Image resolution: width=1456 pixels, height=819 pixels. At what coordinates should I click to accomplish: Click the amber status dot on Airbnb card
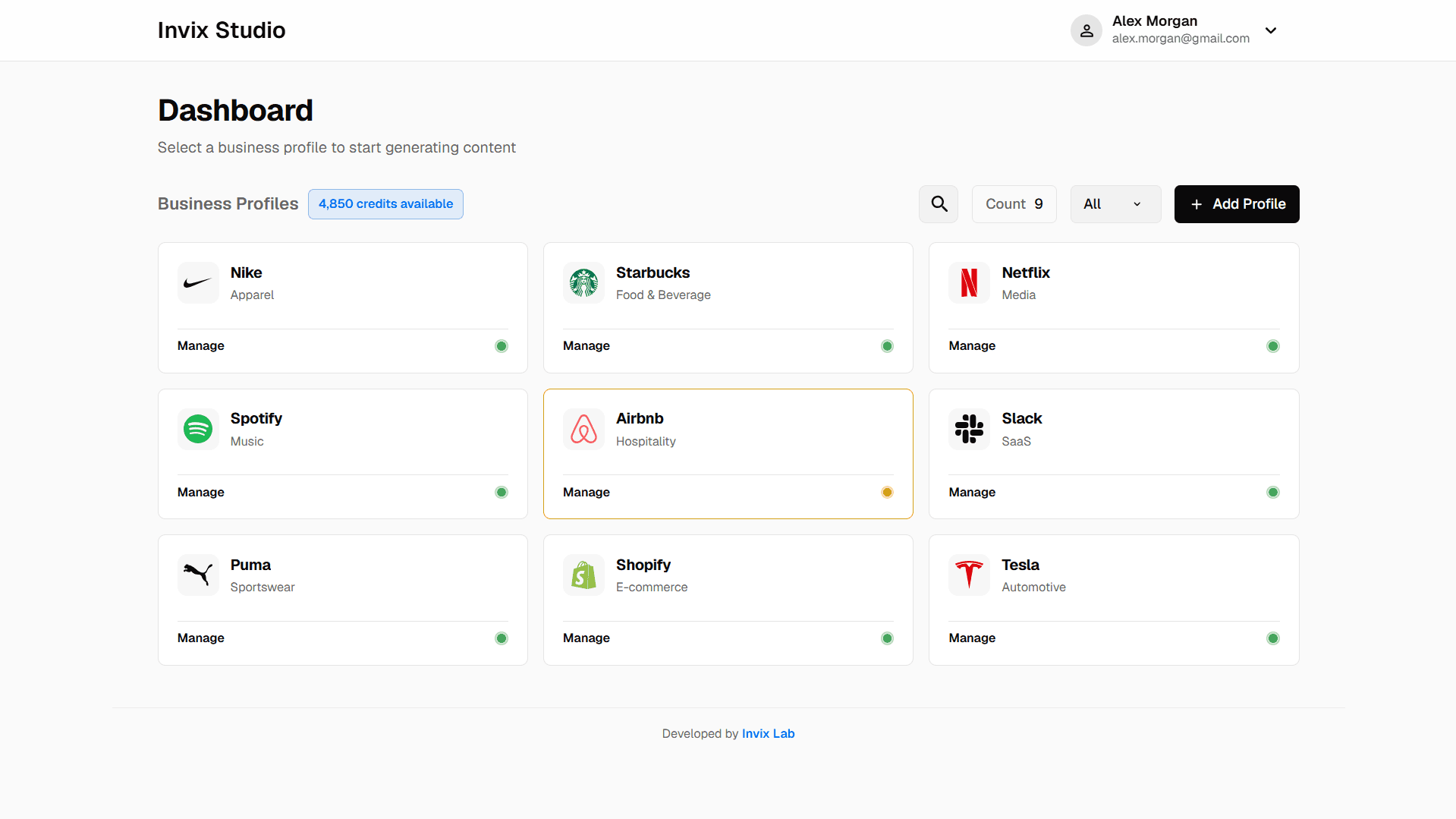tap(887, 493)
